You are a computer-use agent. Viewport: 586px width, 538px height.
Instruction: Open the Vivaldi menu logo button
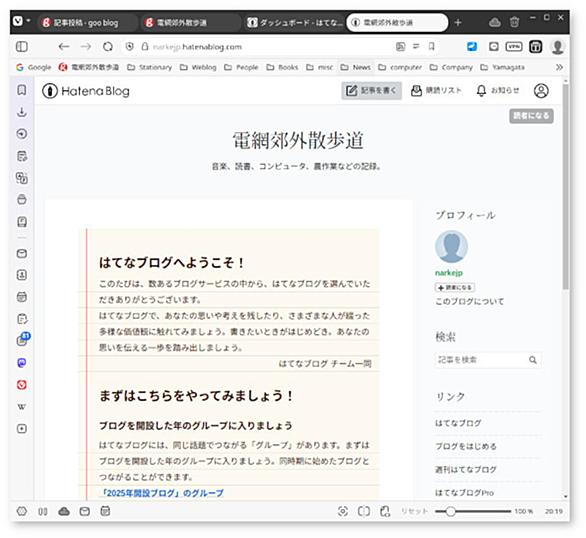(x=18, y=21)
